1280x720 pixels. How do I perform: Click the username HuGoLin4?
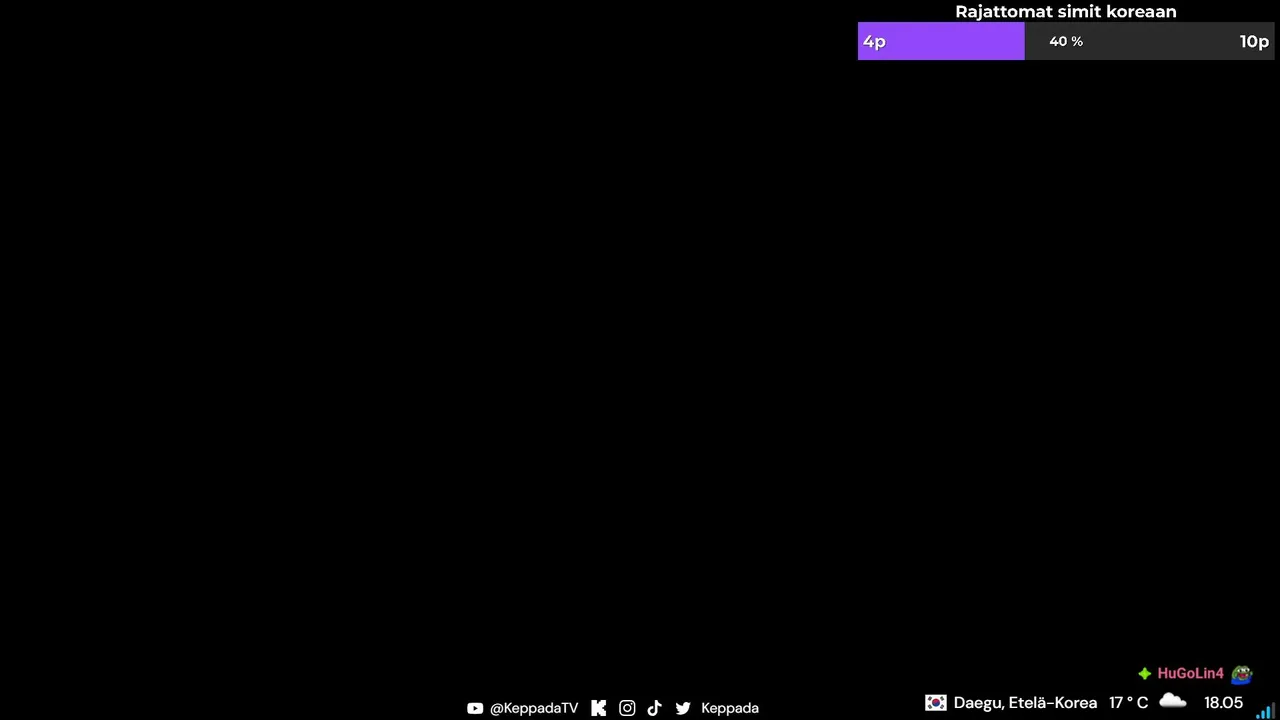1190,674
